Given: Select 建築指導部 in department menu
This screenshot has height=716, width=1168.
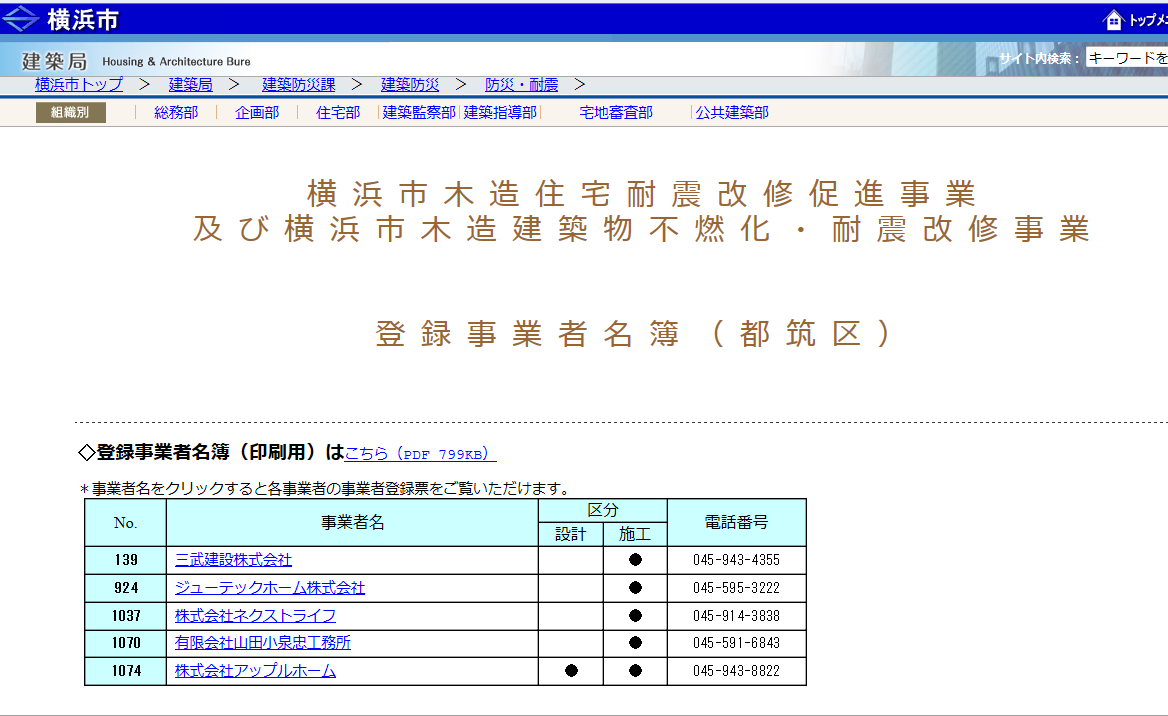Looking at the screenshot, I should coord(500,113).
